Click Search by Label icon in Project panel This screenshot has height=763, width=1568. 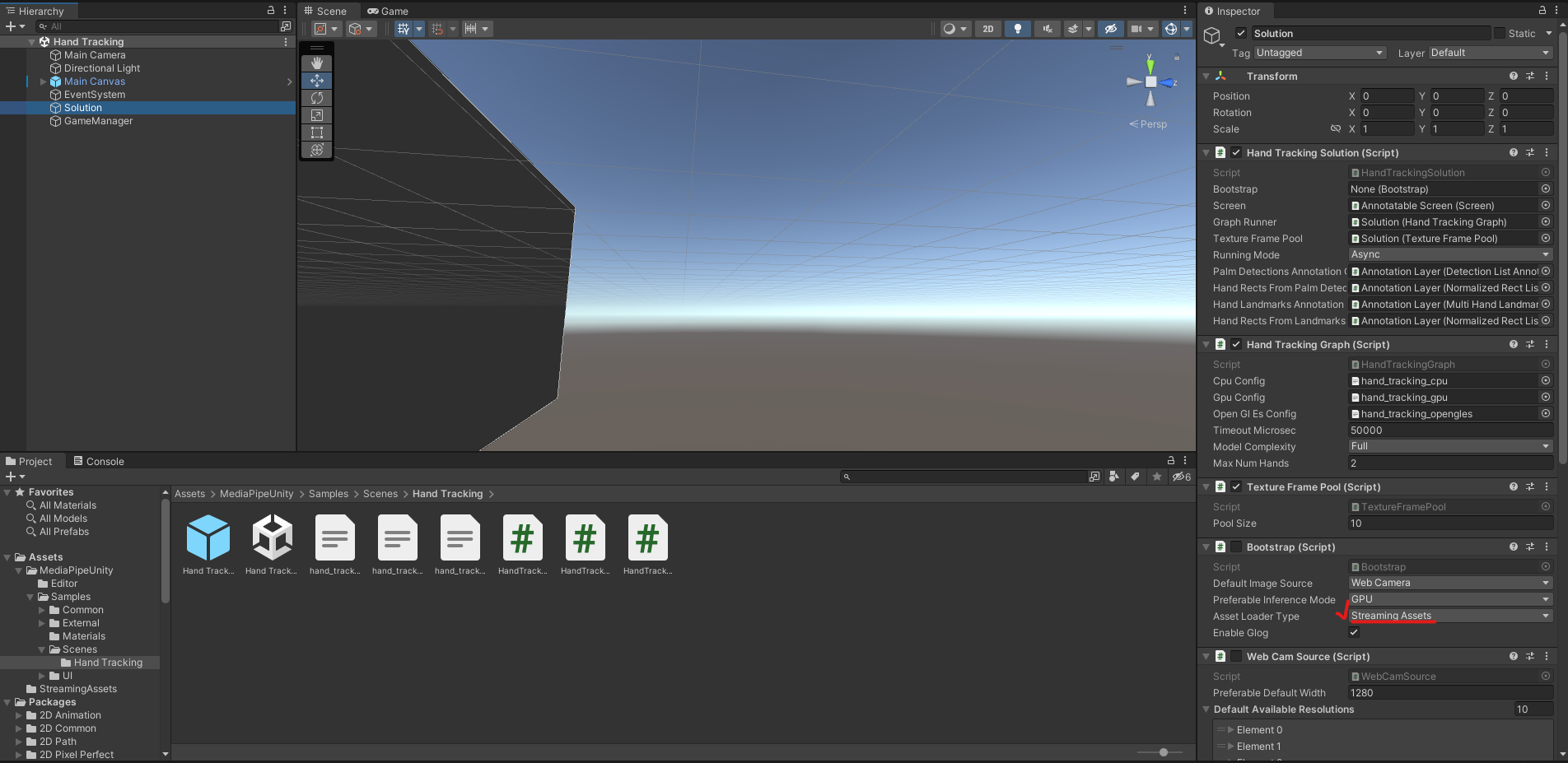point(1135,477)
